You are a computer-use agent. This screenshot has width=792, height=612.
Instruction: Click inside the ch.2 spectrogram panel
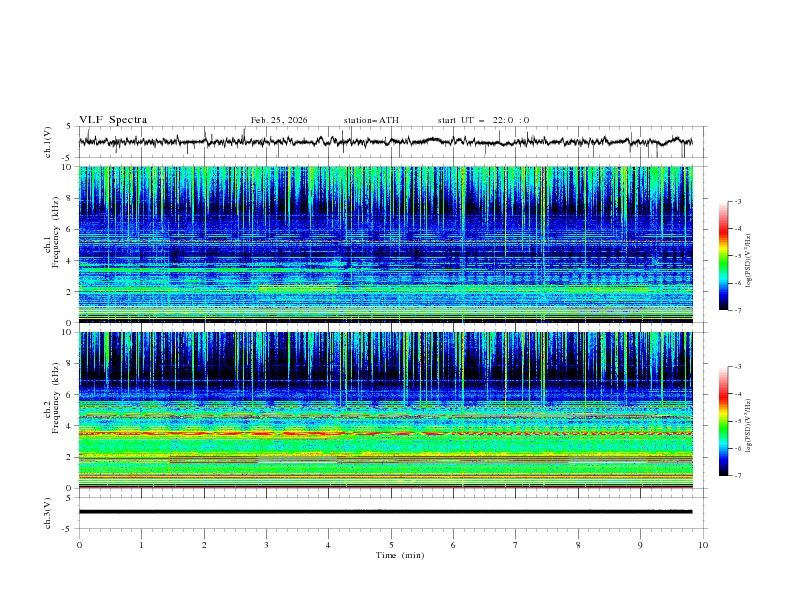tap(385, 410)
